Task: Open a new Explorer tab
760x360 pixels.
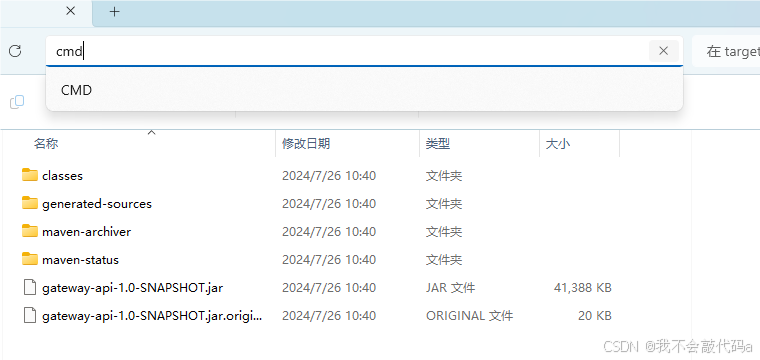Action: 114,12
